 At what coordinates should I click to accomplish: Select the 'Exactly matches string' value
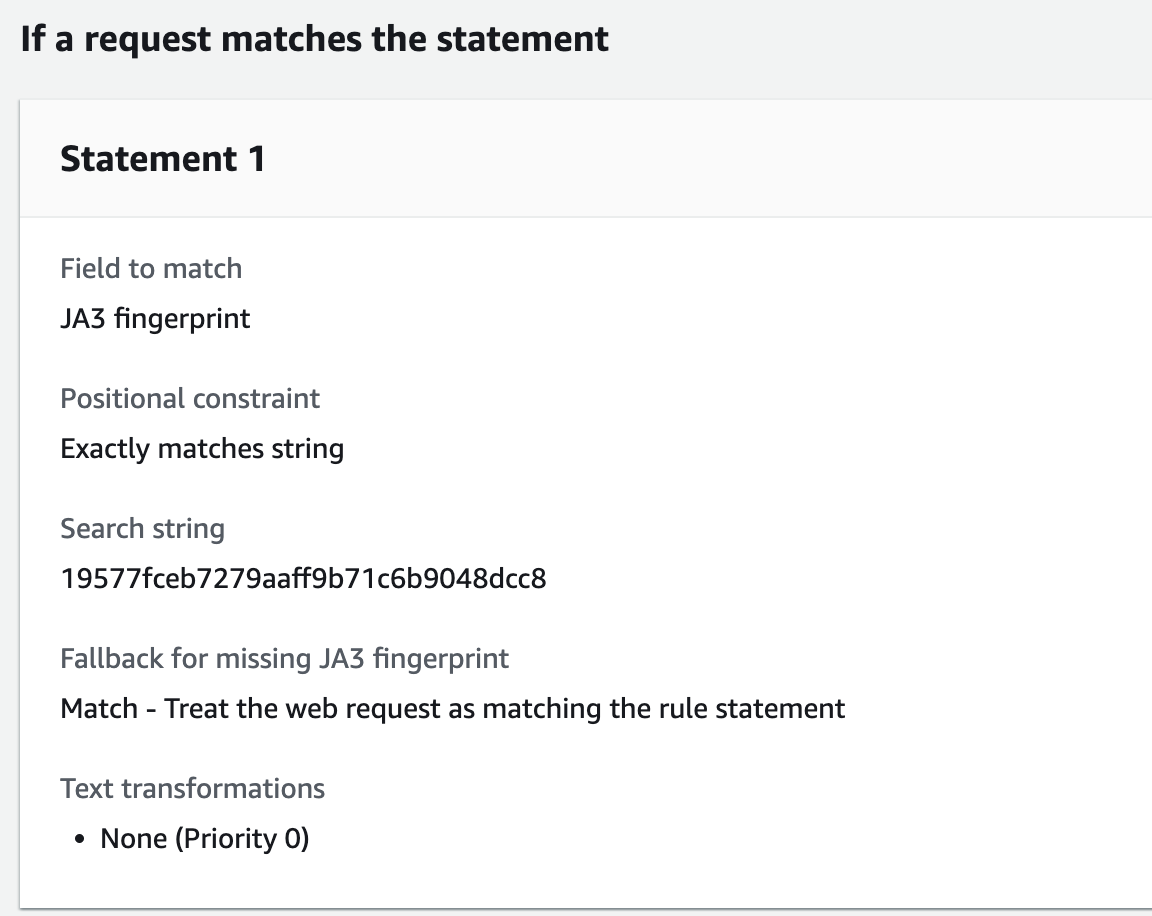(202, 448)
